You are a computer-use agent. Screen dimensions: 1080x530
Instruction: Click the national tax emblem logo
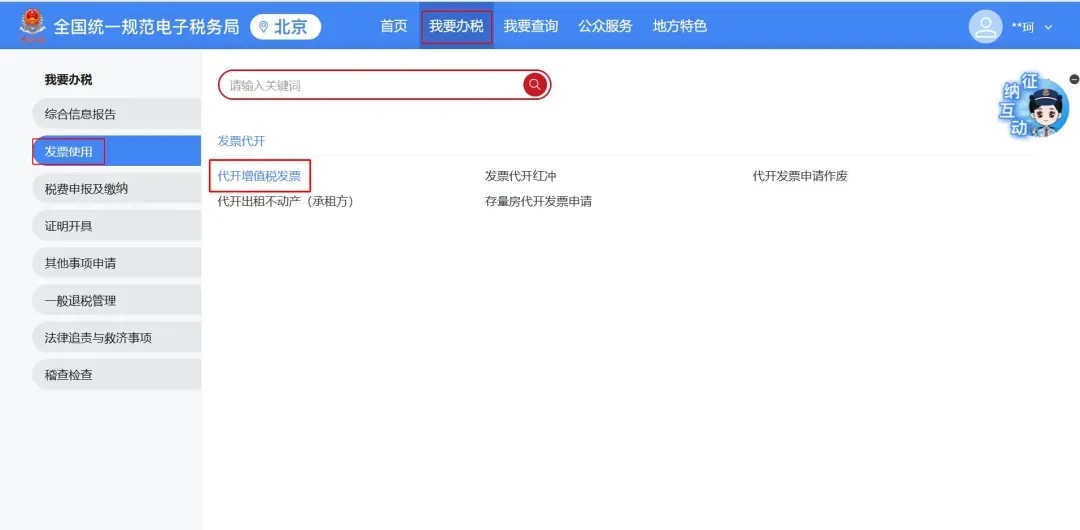pyautogui.click(x=33, y=25)
